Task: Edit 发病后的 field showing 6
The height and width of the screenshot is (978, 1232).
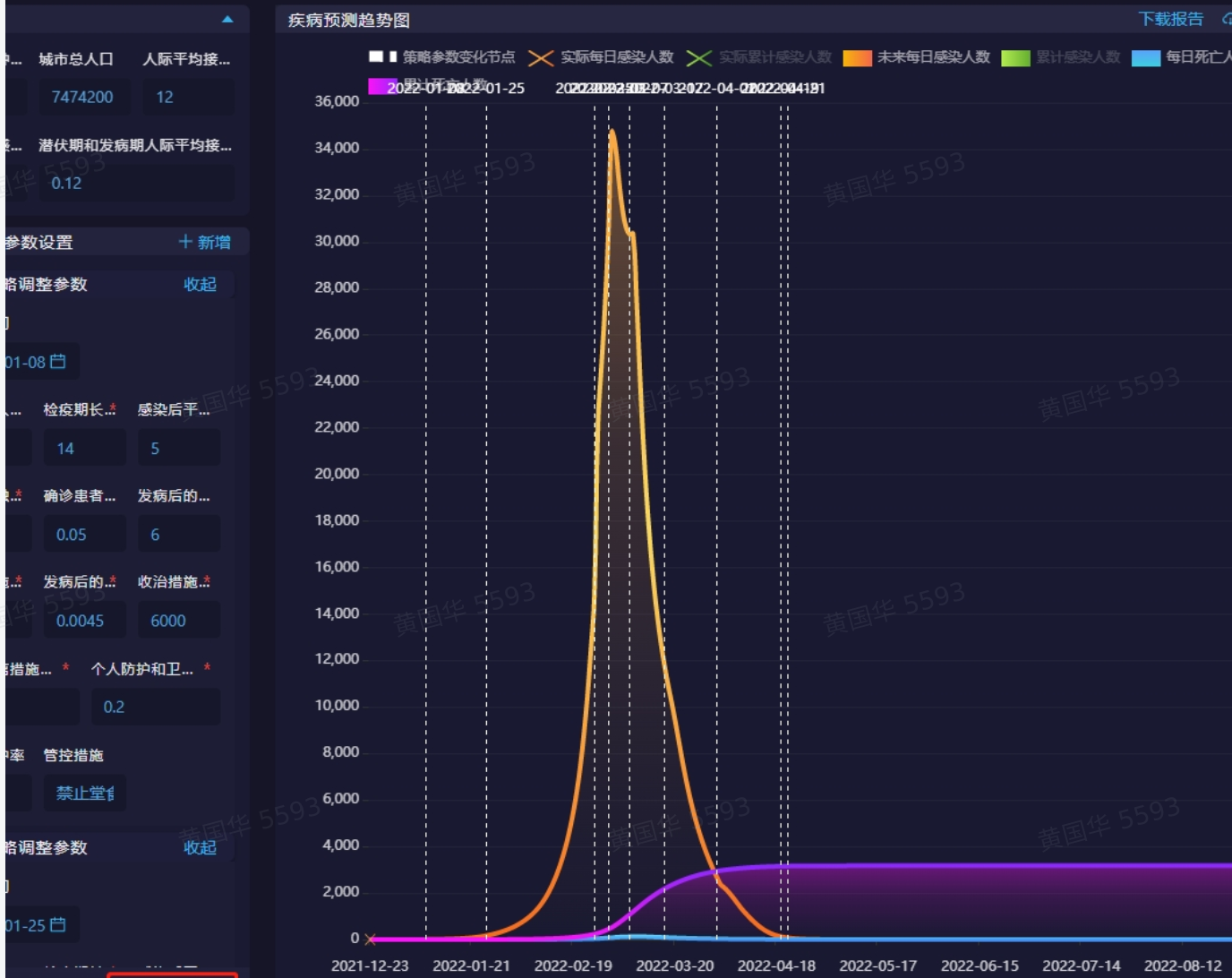Action: click(x=179, y=535)
